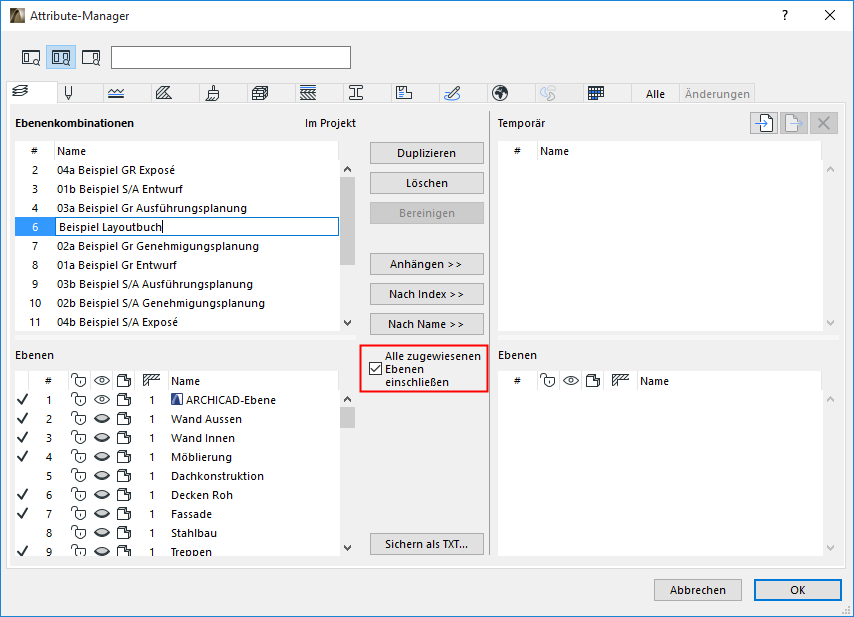The height and width of the screenshot is (617, 854).
Task: Open the help question mark
Action: 785,15
